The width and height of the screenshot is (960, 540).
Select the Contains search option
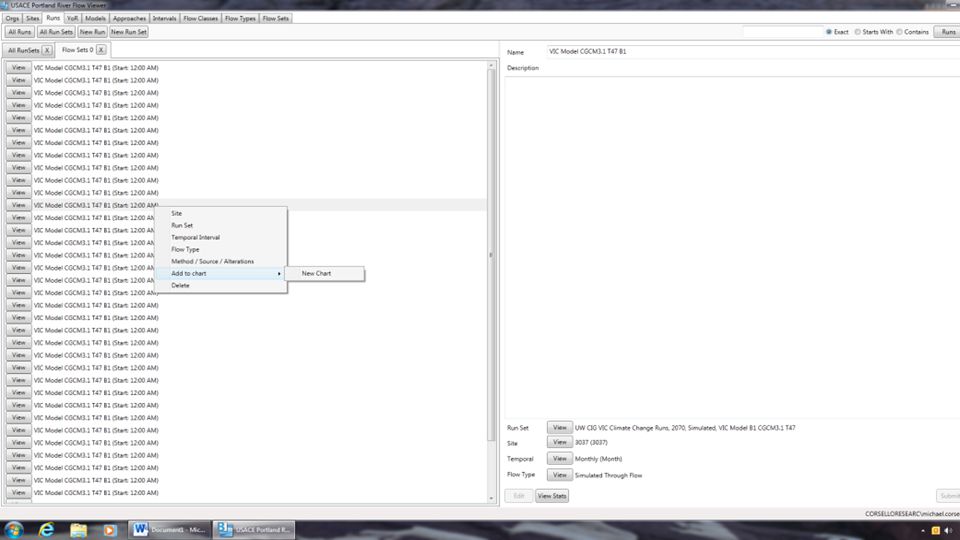(899, 32)
